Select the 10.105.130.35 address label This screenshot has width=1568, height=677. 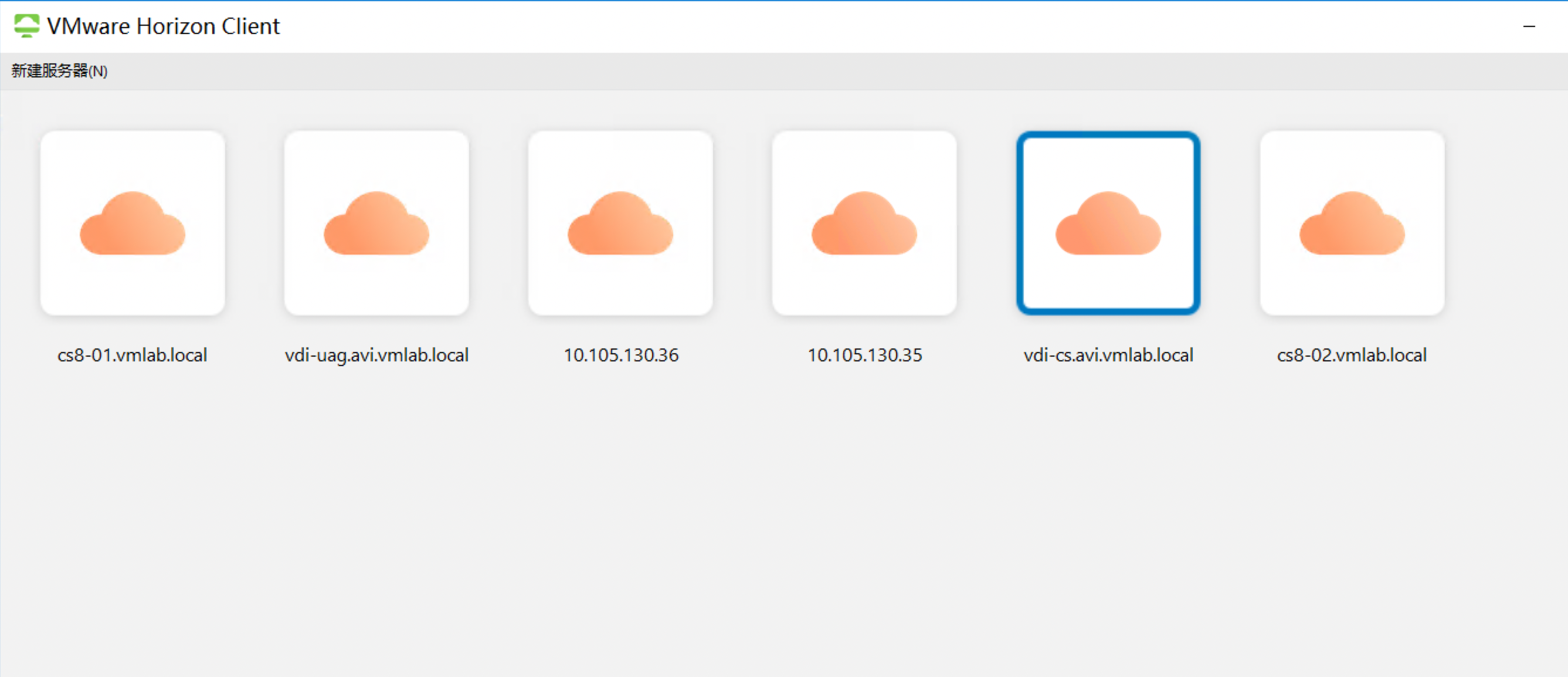864,355
